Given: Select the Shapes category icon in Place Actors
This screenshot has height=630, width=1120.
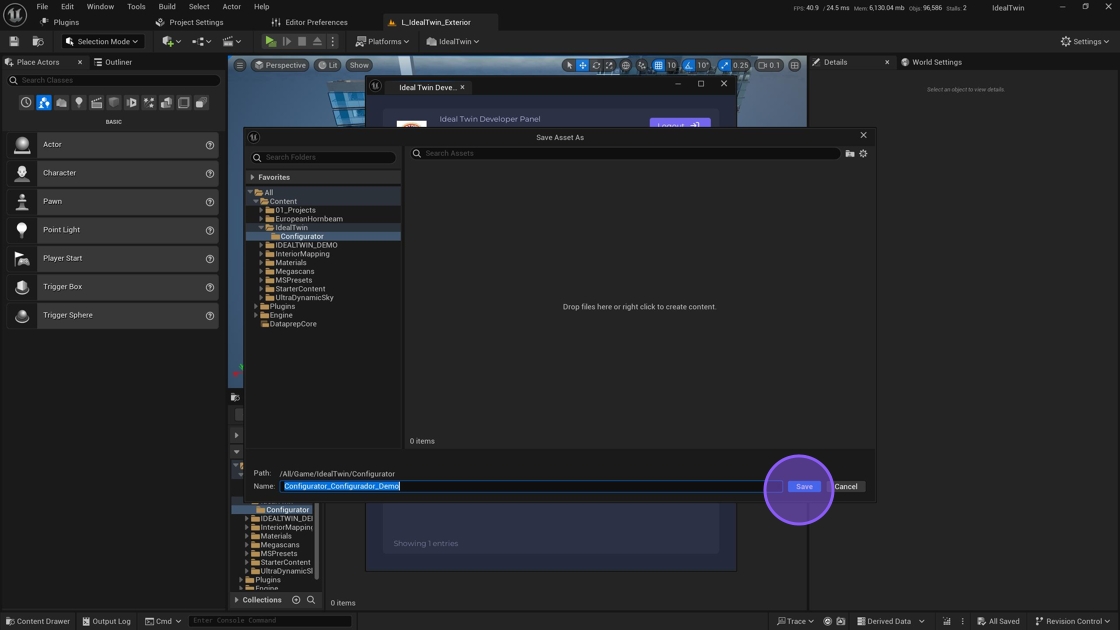Looking at the screenshot, I should point(114,103).
